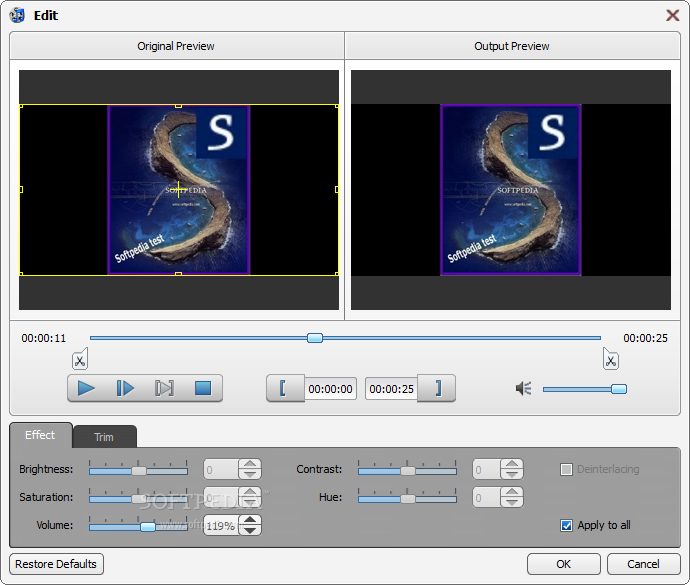This screenshot has height=585, width=690.
Task: Click the right scissors trim marker
Action: click(x=610, y=359)
